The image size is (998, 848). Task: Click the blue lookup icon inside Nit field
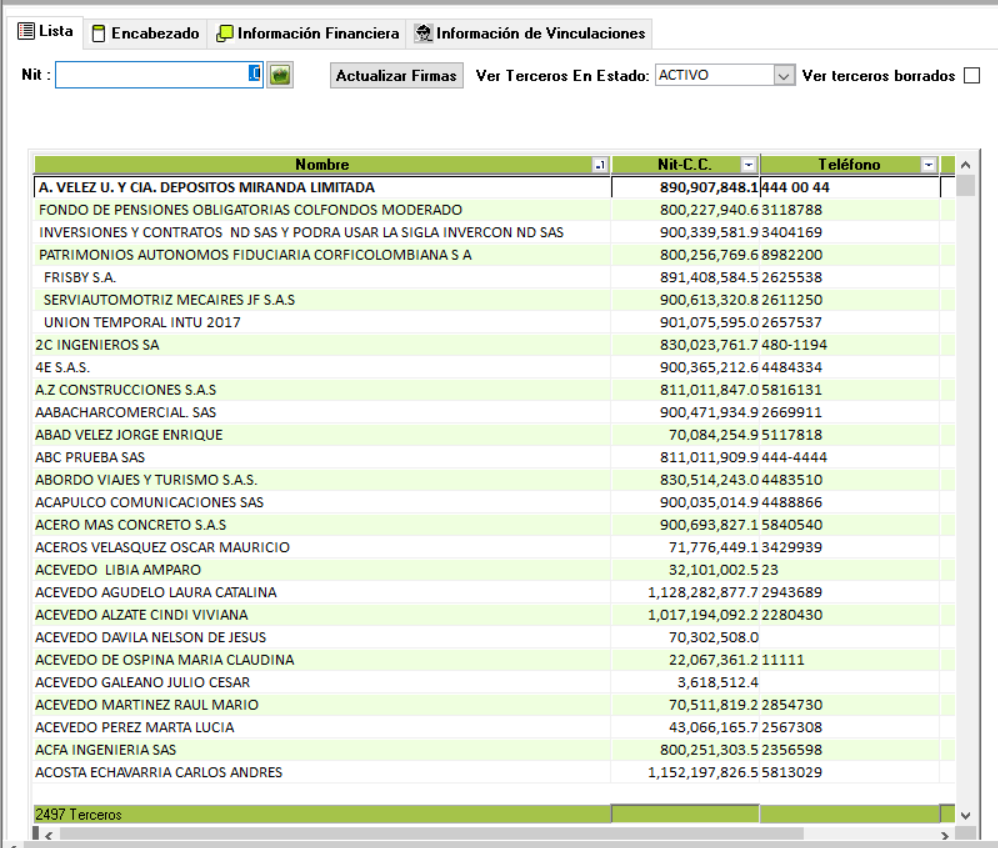point(255,75)
